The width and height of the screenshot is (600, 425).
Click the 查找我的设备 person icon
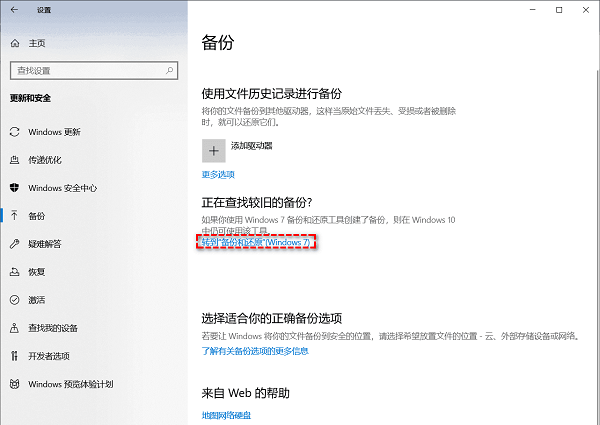click(x=15, y=328)
